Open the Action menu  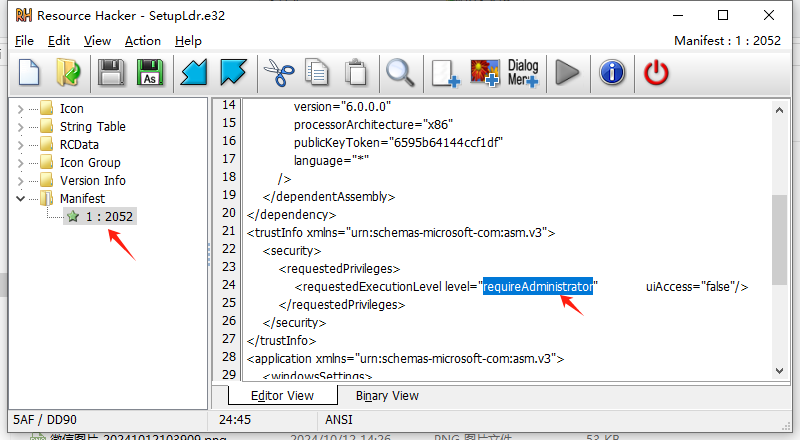point(143,41)
